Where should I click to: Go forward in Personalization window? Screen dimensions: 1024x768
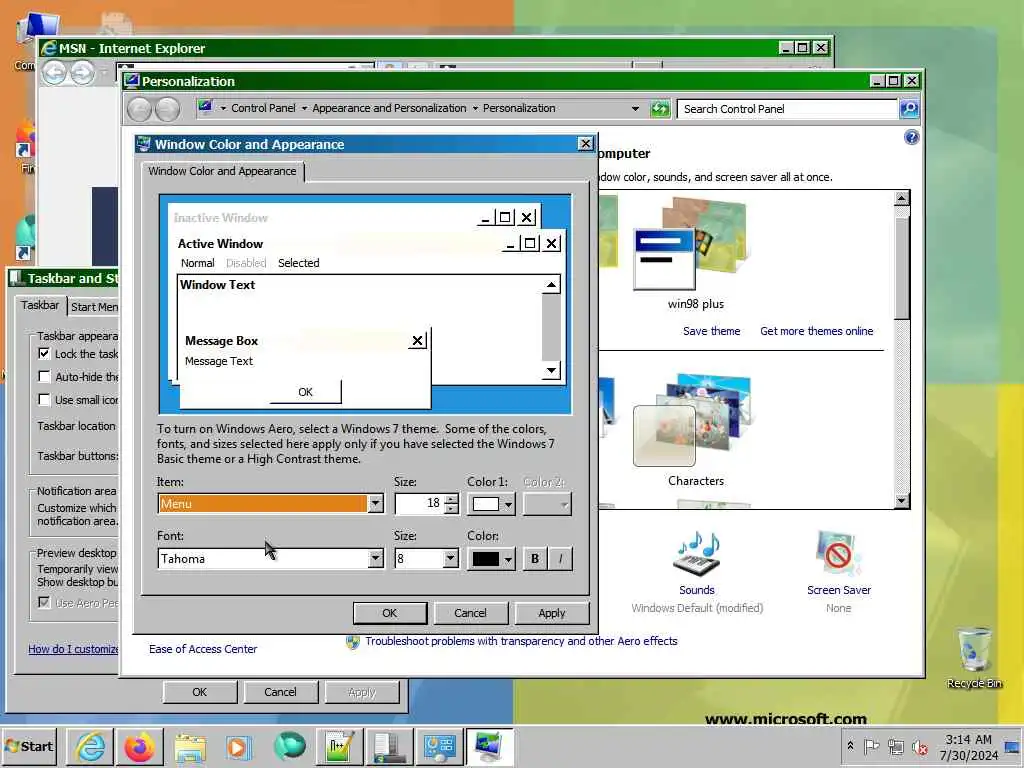coord(167,109)
